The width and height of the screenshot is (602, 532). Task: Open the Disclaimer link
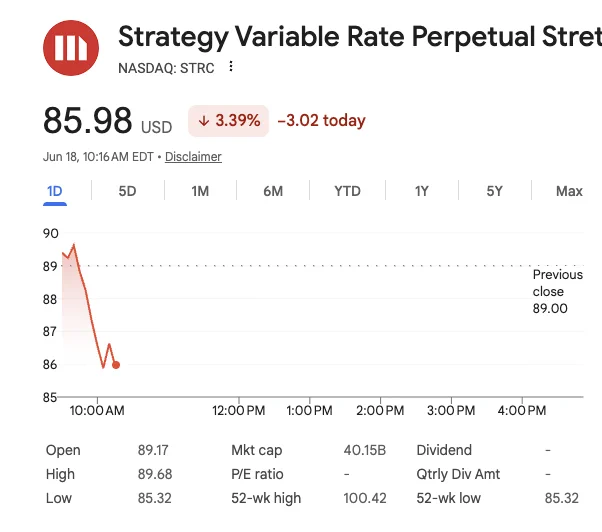tap(193, 157)
